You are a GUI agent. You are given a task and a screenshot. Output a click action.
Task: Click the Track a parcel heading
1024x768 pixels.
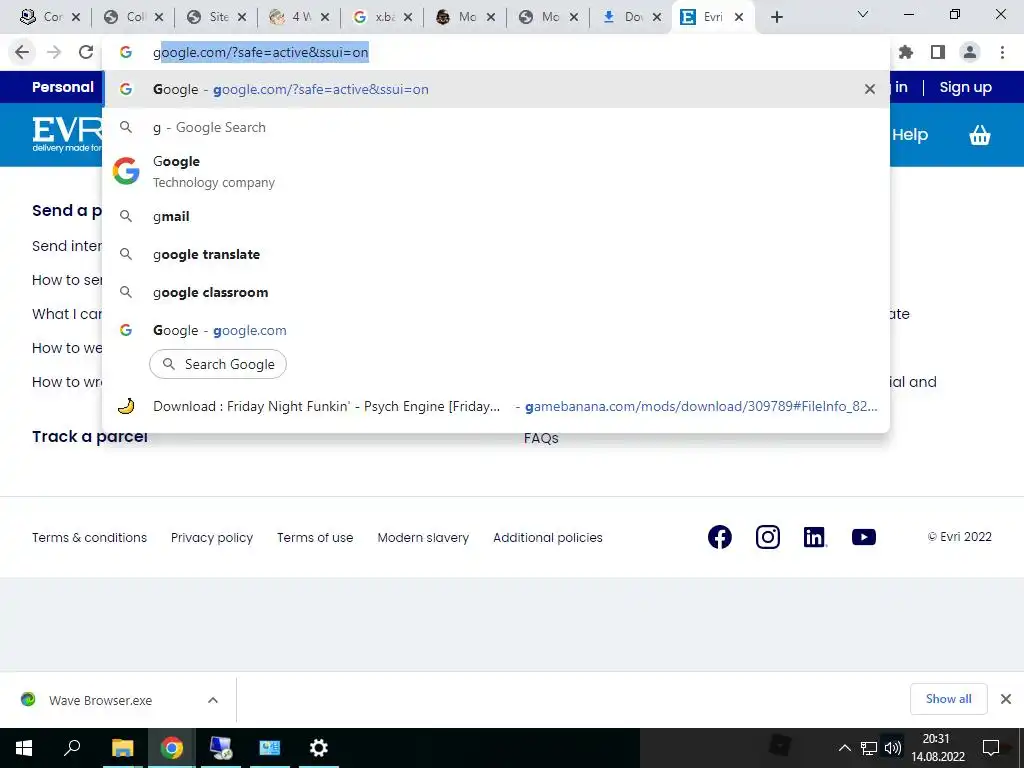click(x=89, y=436)
